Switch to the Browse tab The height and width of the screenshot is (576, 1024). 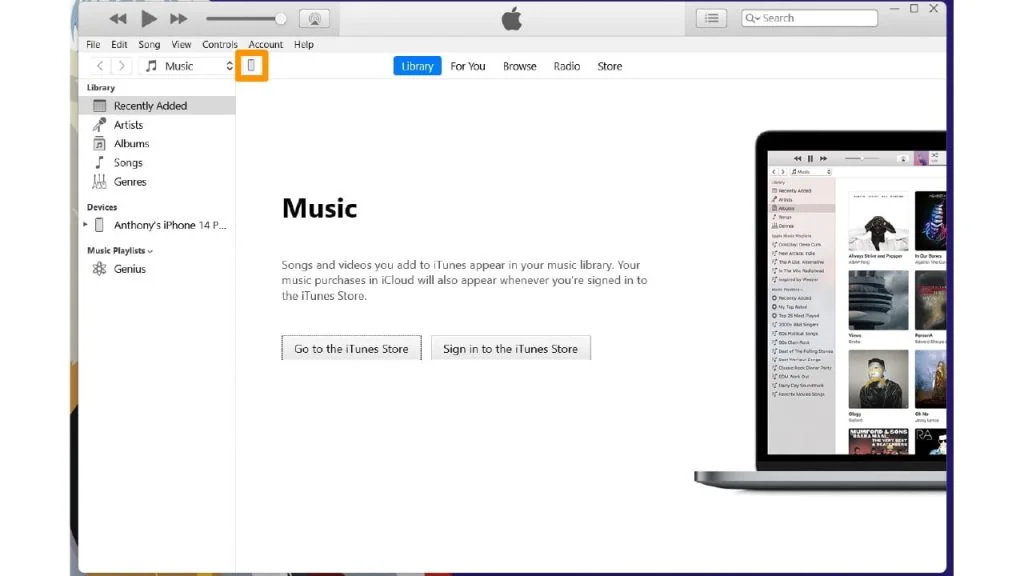click(x=519, y=66)
